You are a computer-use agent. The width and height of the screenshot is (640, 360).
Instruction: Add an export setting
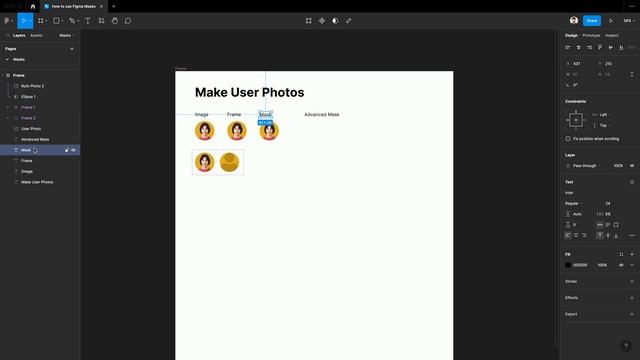pos(632,314)
